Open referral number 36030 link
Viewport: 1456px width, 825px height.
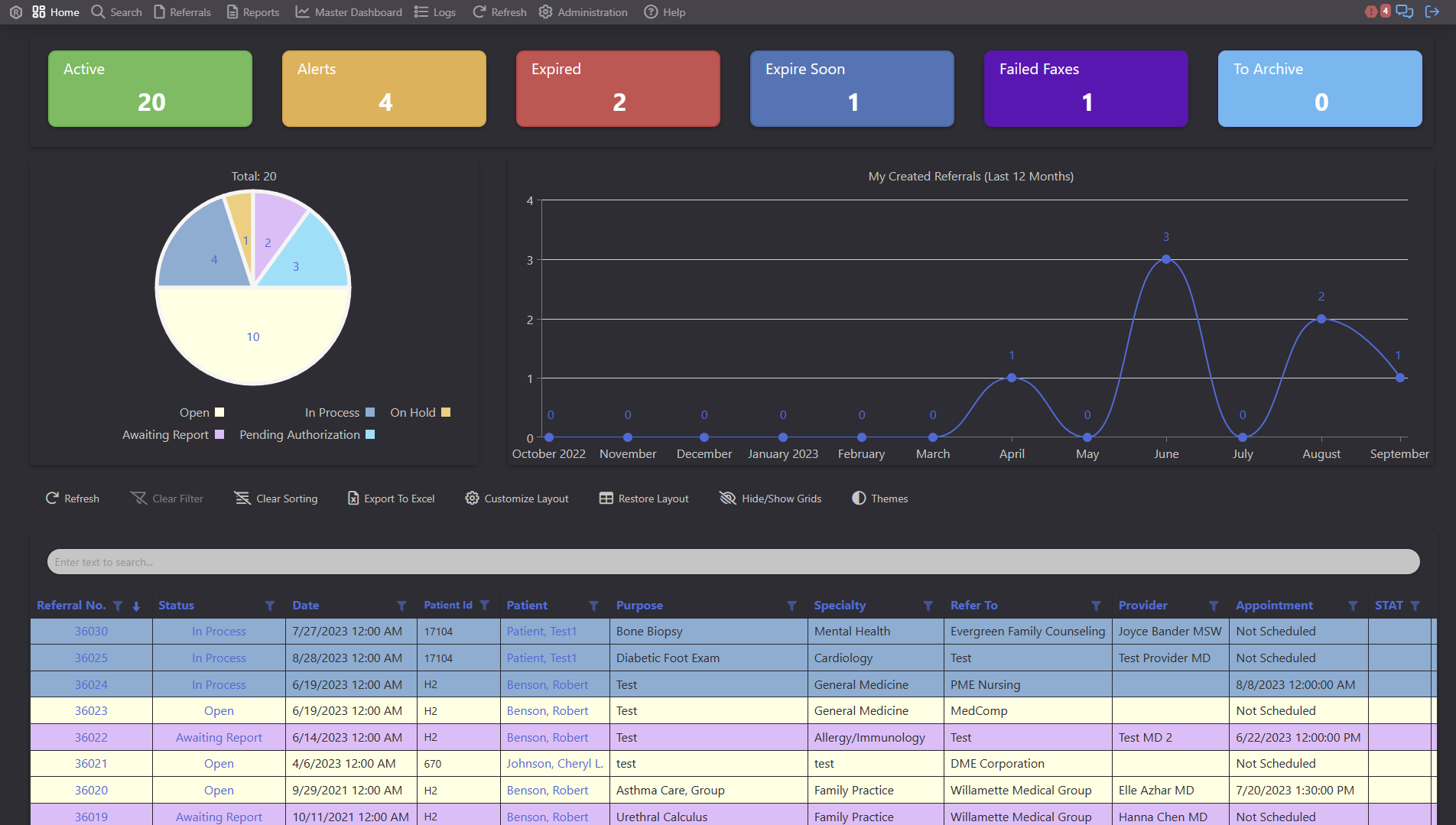(x=91, y=632)
